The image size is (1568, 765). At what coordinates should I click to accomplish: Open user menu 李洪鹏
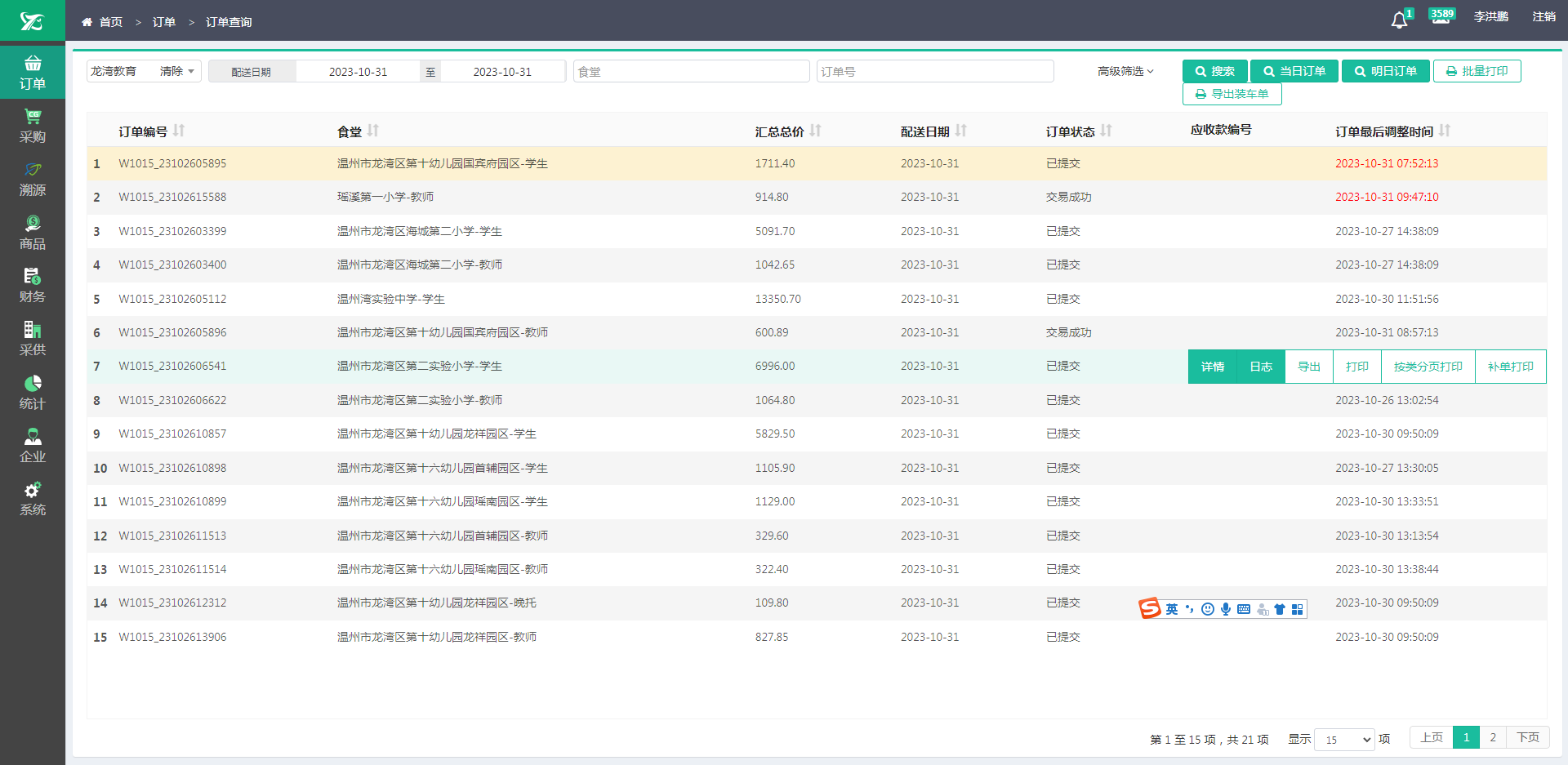1490,16
